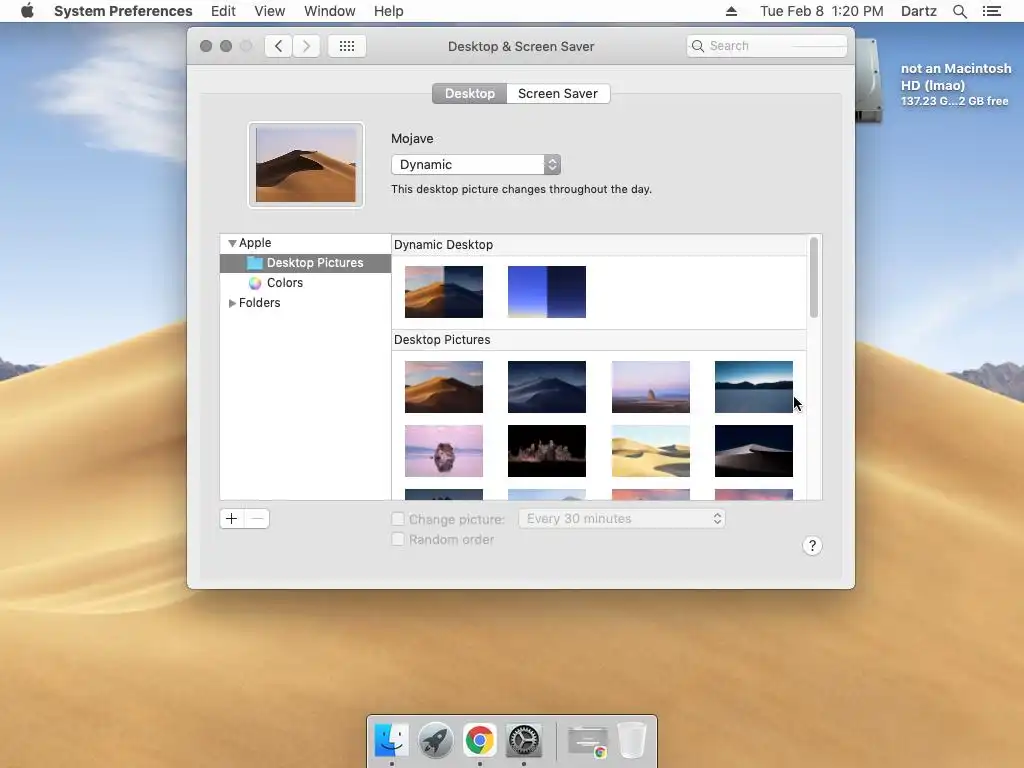
Task: Click the current desktop preview image
Action: (x=306, y=165)
